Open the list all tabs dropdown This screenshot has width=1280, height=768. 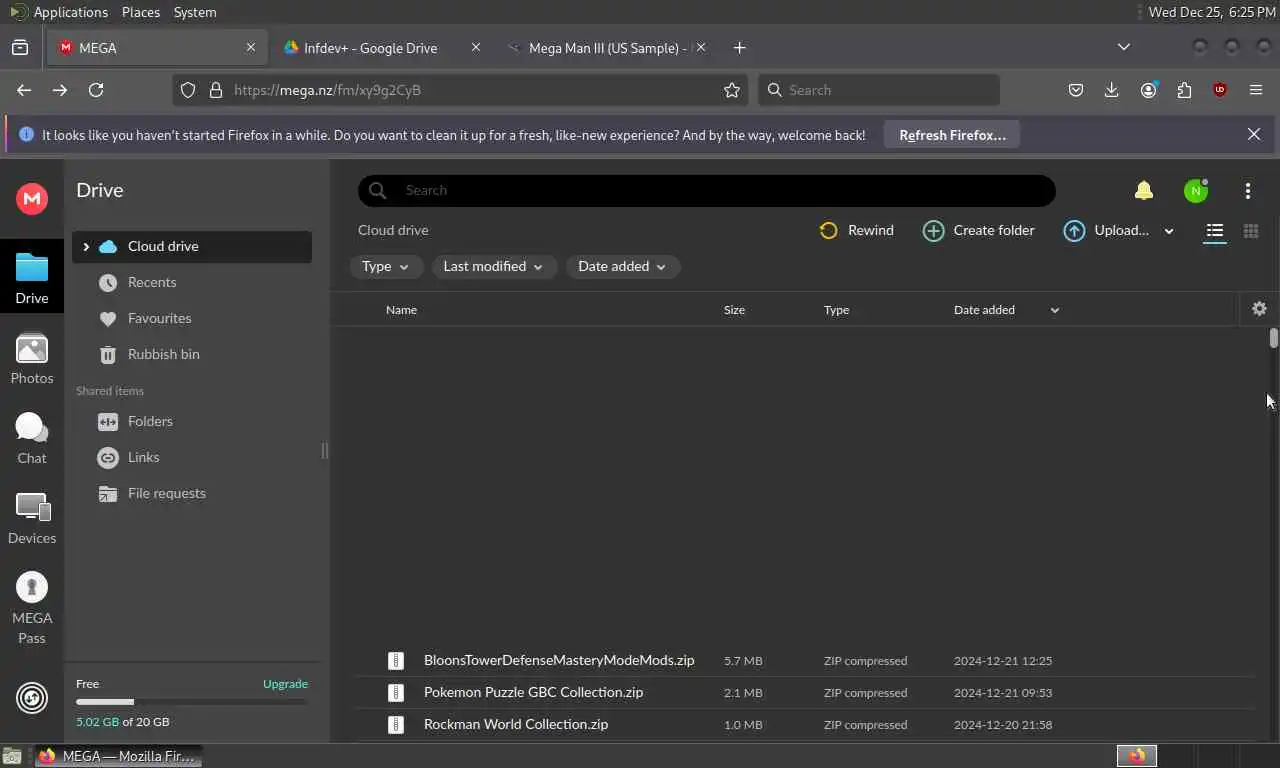(1123, 47)
